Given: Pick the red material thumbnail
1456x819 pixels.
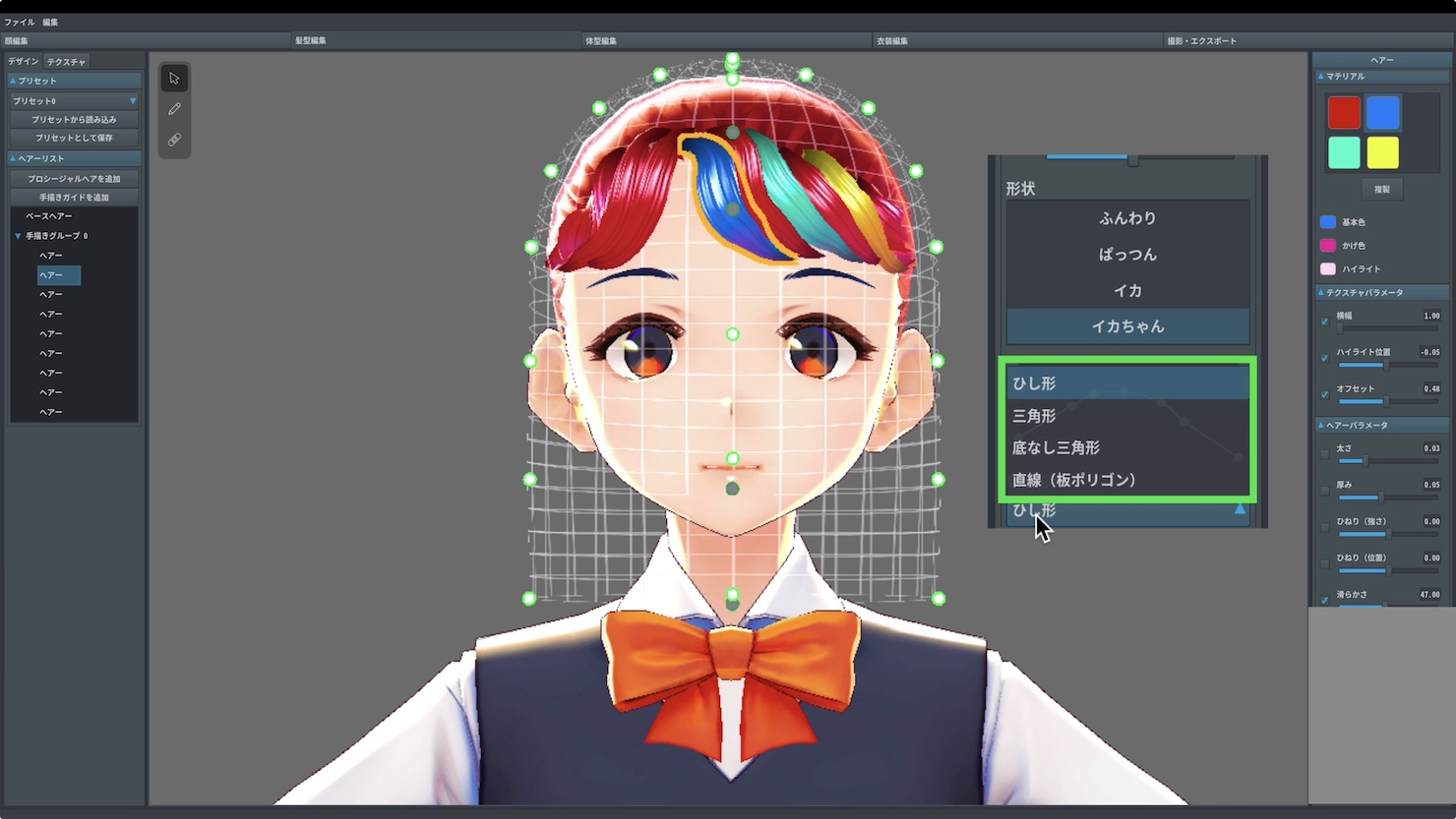Looking at the screenshot, I should (1344, 113).
